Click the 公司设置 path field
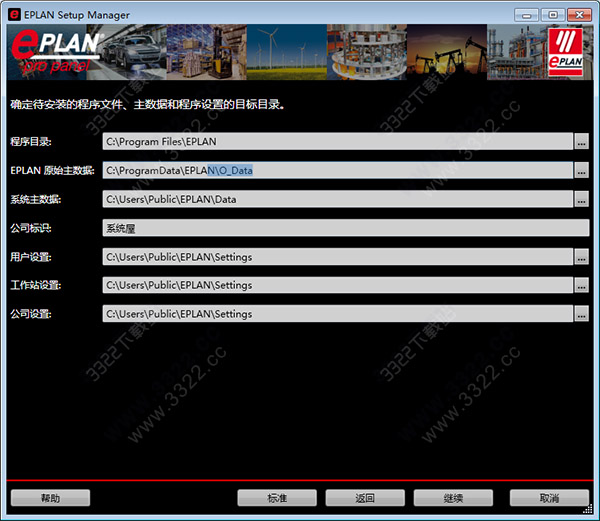The width and height of the screenshot is (600, 521). 338,314
